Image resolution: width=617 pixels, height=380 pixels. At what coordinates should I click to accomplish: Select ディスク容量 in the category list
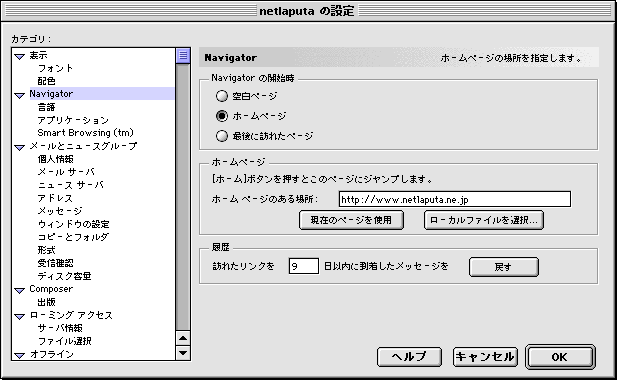(65, 276)
